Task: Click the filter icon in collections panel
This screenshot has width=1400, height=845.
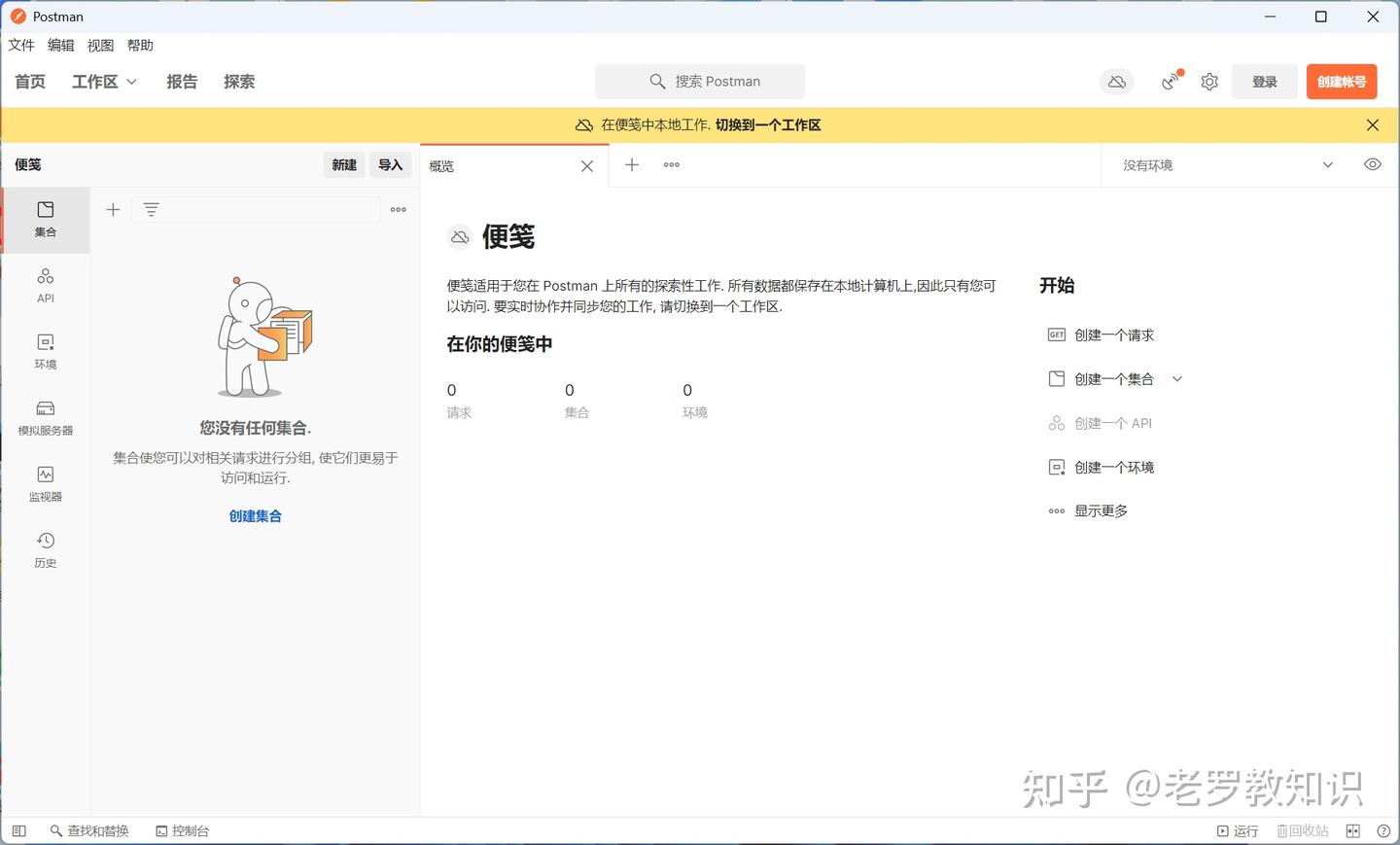Action: click(x=151, y=210)
